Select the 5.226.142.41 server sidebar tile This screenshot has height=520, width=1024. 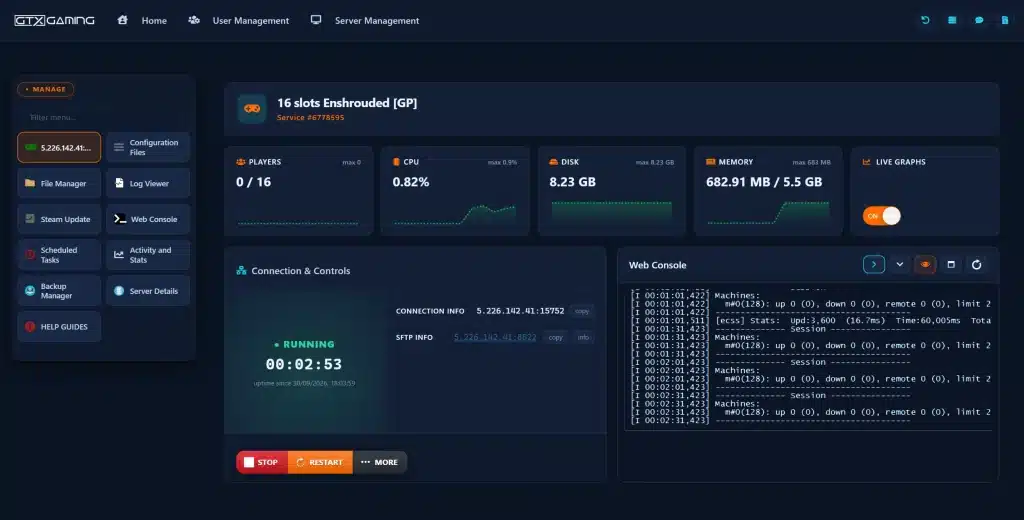click(59, 147)
